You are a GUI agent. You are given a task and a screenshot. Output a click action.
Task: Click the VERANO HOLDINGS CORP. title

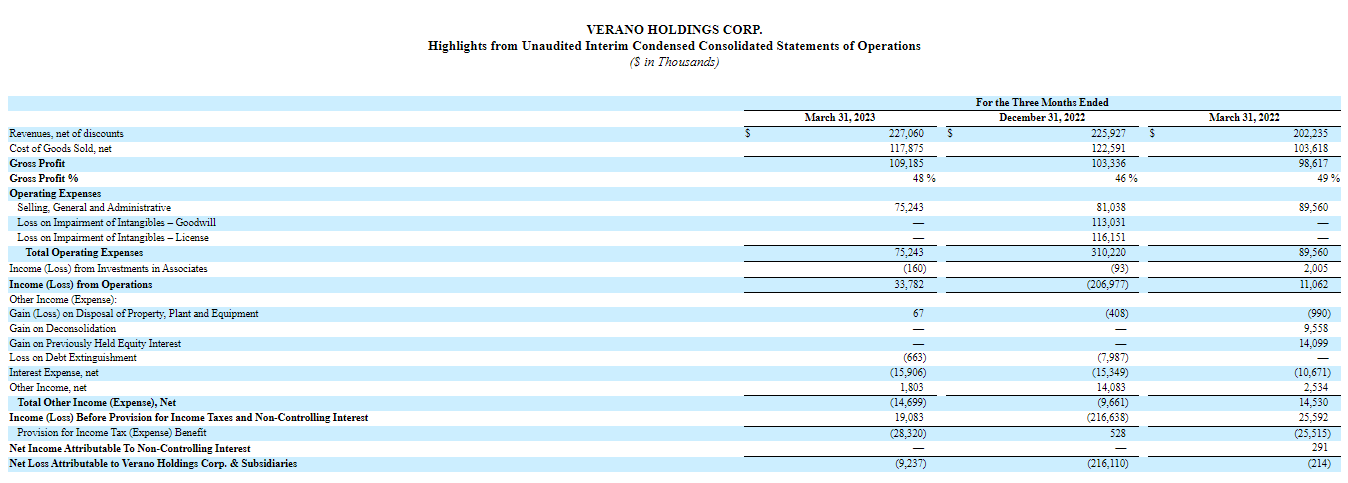[x=674, y=30]
